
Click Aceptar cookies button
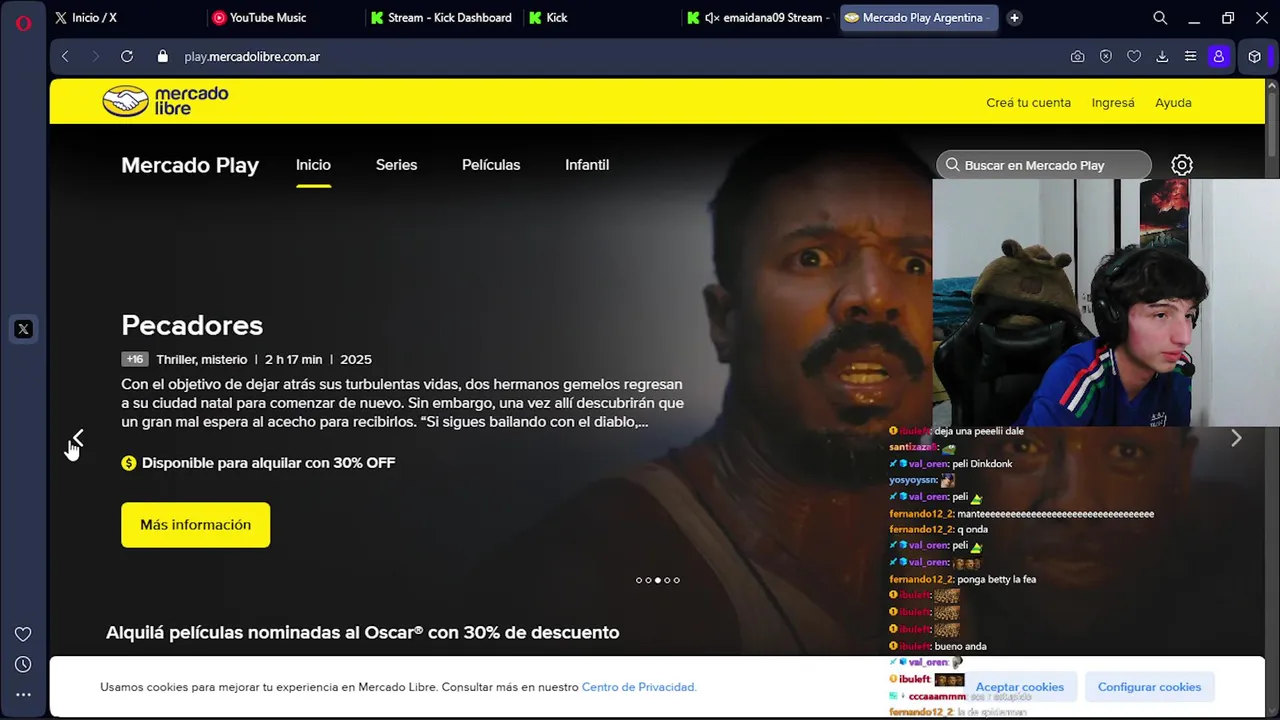coord(1020,687)
